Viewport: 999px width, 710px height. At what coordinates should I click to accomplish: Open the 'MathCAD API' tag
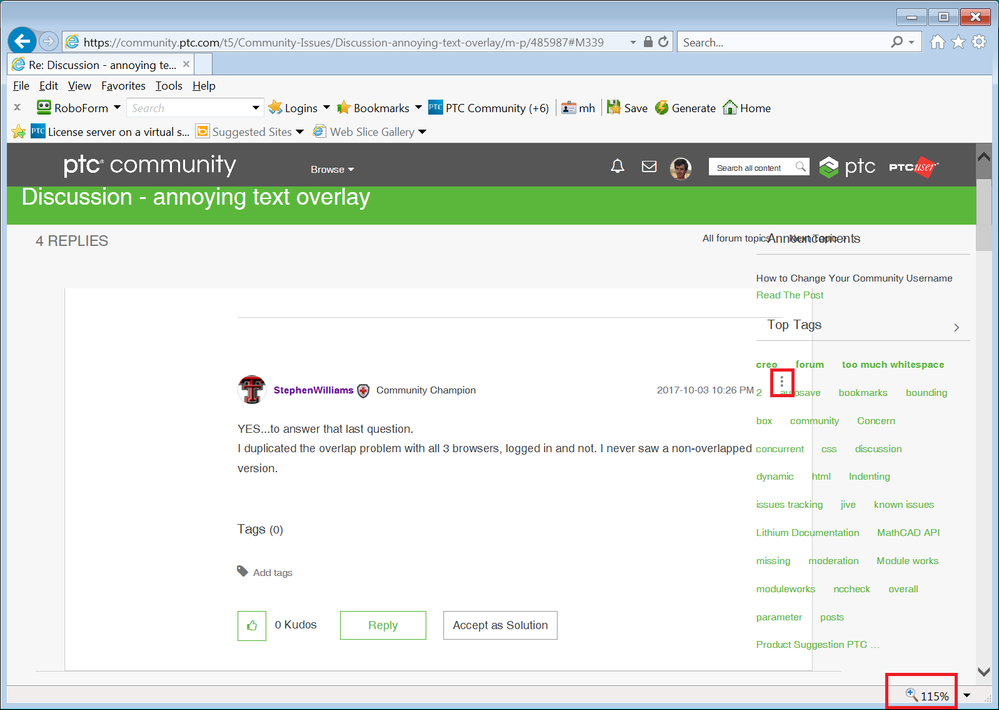coord(908,532)
